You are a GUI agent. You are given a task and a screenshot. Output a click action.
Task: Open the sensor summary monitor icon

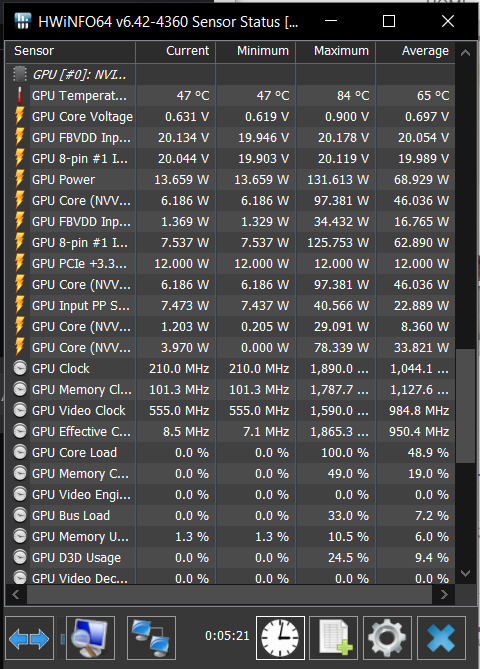(90, 638)
